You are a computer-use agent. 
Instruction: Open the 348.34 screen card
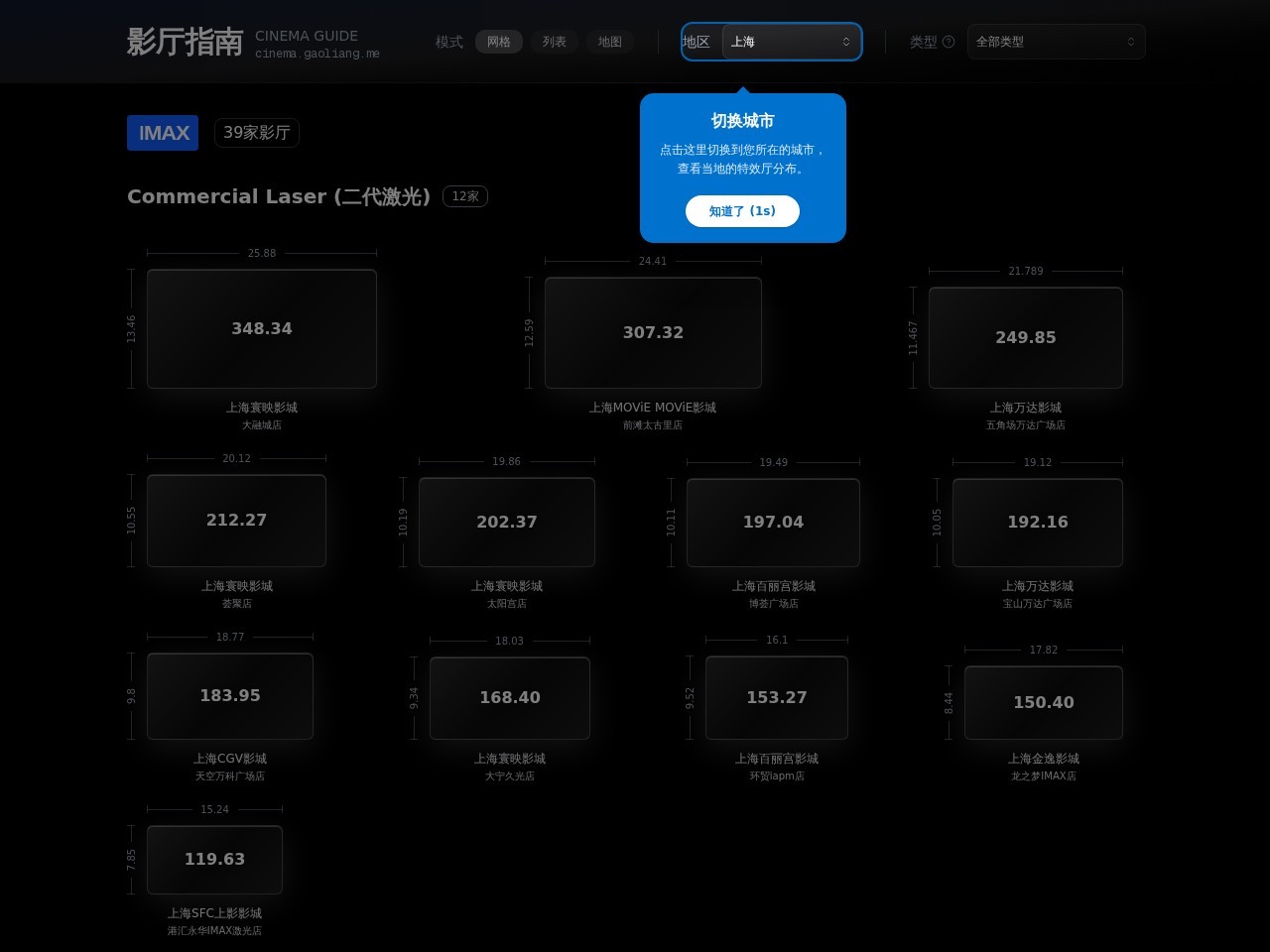(262, 329)
